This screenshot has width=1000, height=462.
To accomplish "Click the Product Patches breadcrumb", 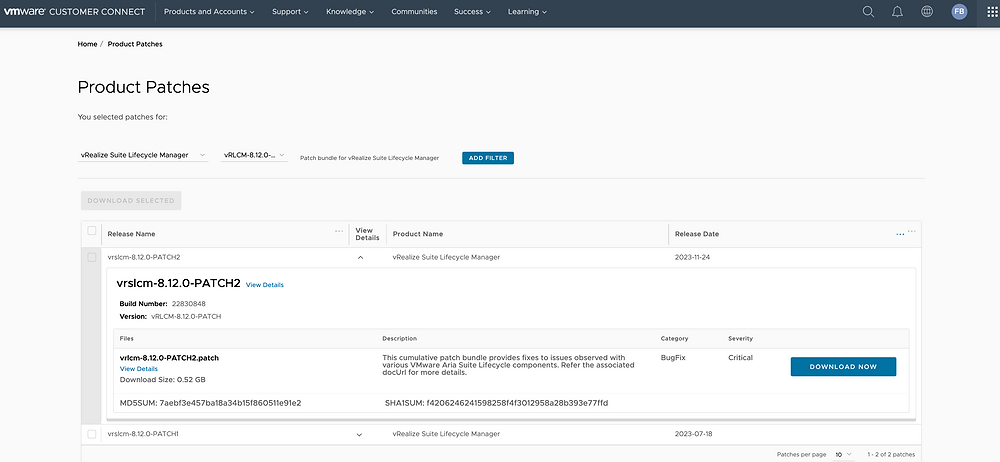I will pyautogui.click(x=135, y=44).
